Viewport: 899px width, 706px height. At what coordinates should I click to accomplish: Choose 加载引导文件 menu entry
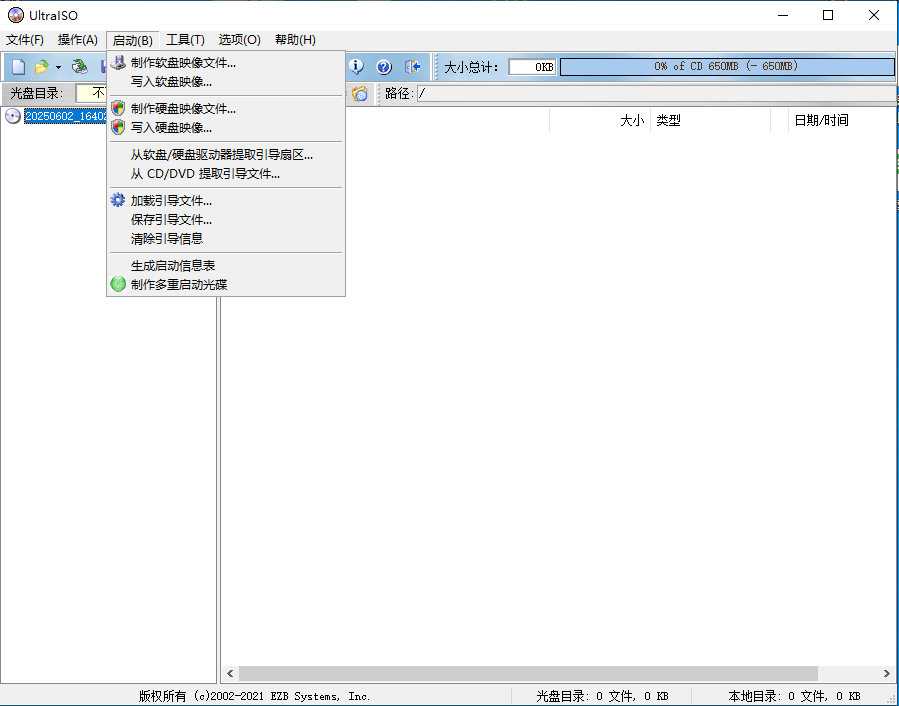pyautogui.click(x=226, y=200)
